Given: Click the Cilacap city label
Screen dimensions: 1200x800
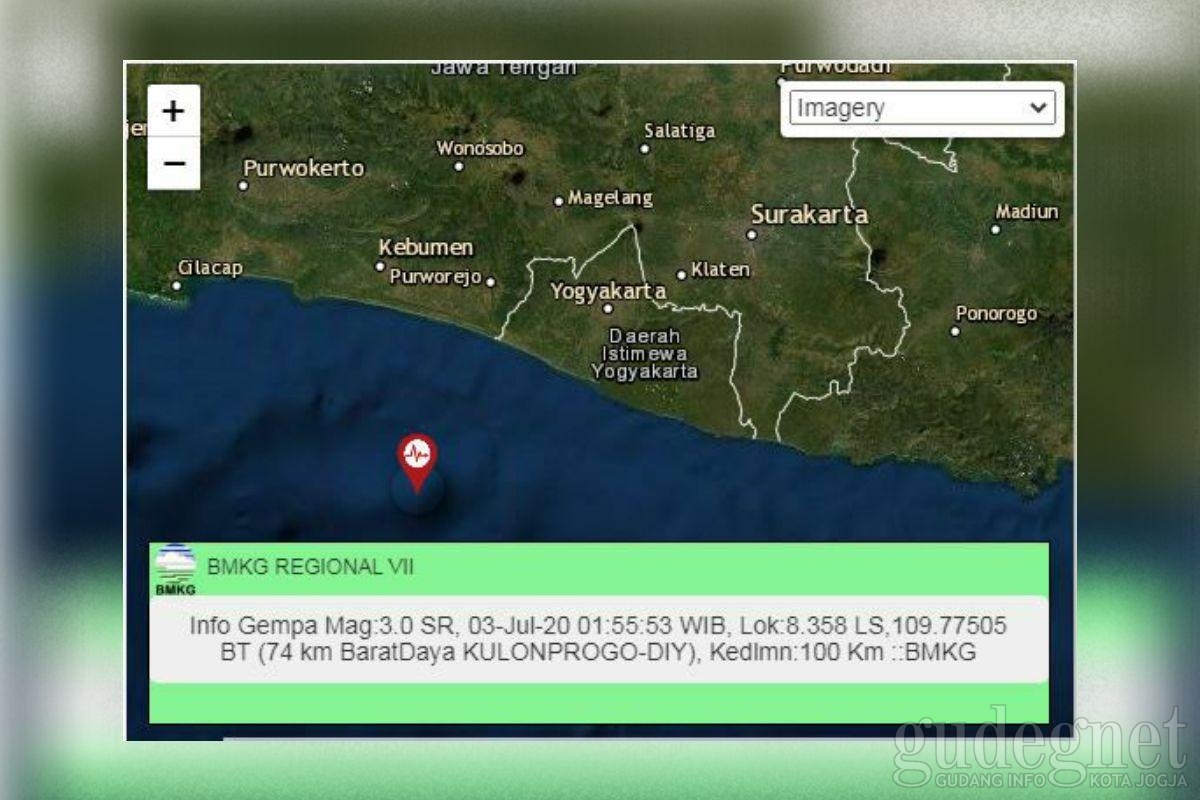Looking at the screenshot, I should point(209,268).
